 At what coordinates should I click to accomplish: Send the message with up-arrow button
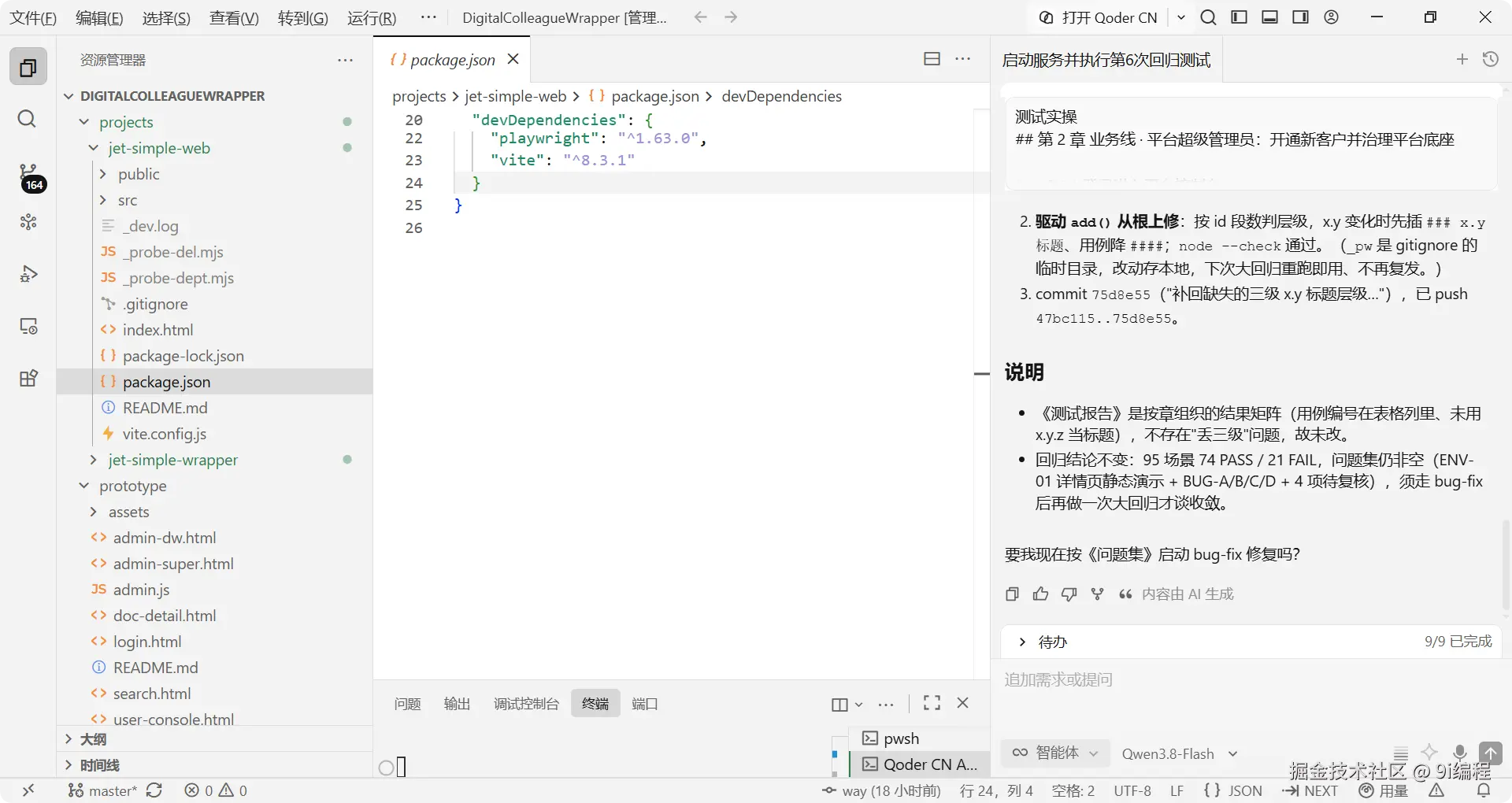click(x=1490, y=753)
